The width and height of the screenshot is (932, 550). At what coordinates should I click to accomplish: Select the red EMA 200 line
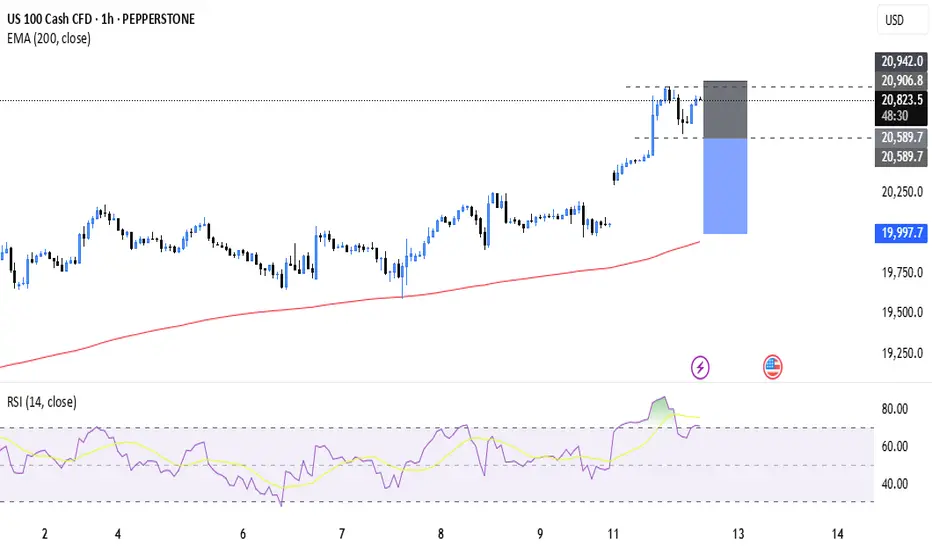point(300,314)
